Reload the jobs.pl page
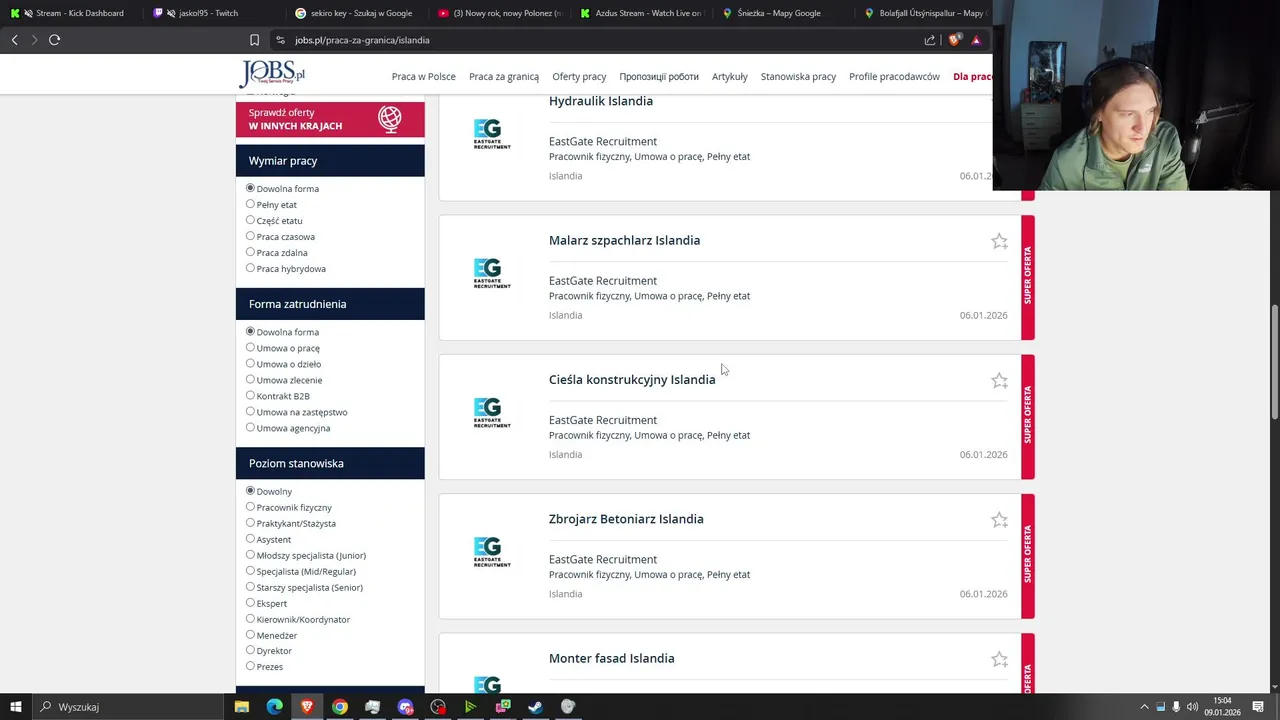 (55, 40)
